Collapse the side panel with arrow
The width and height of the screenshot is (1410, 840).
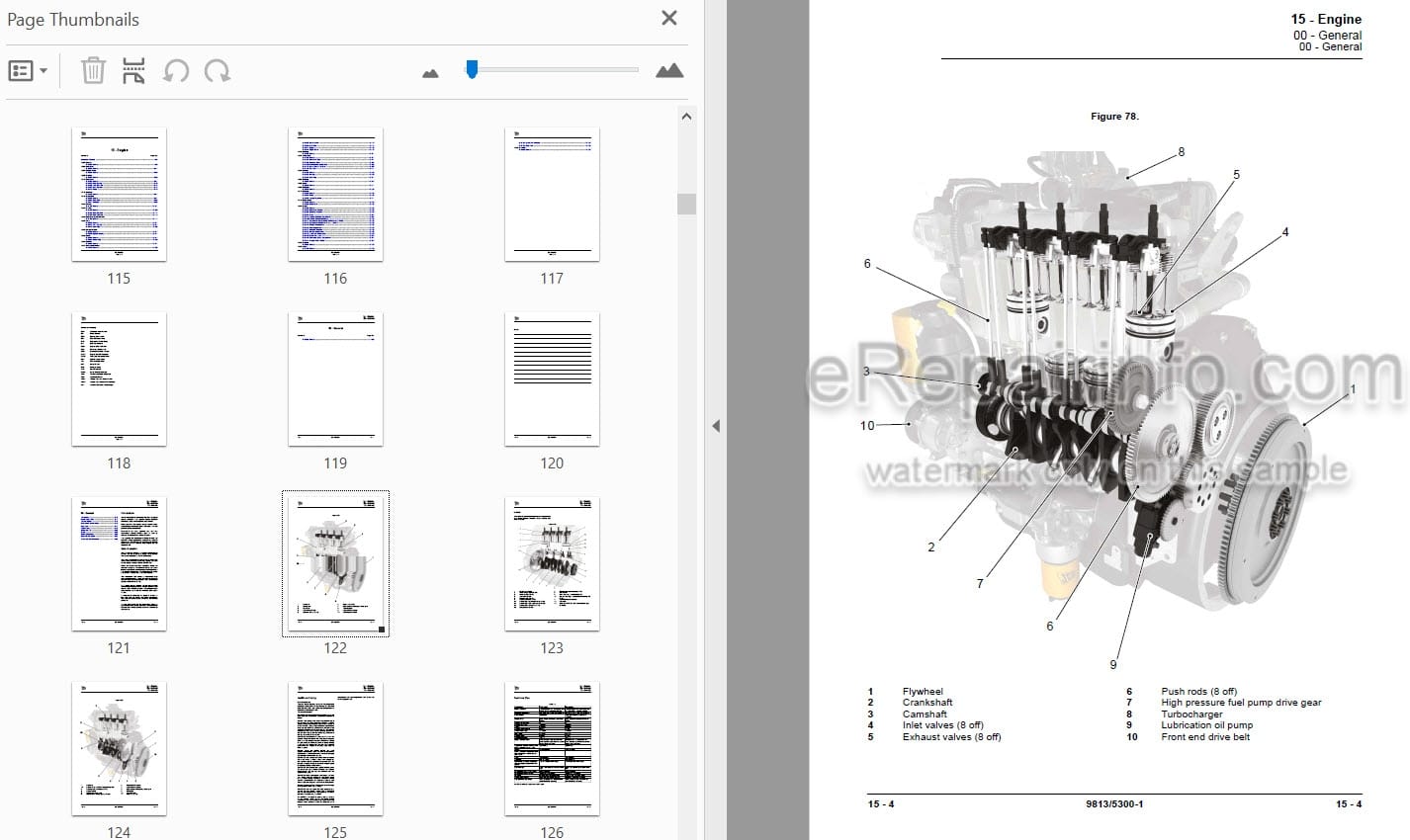(715, 426)
